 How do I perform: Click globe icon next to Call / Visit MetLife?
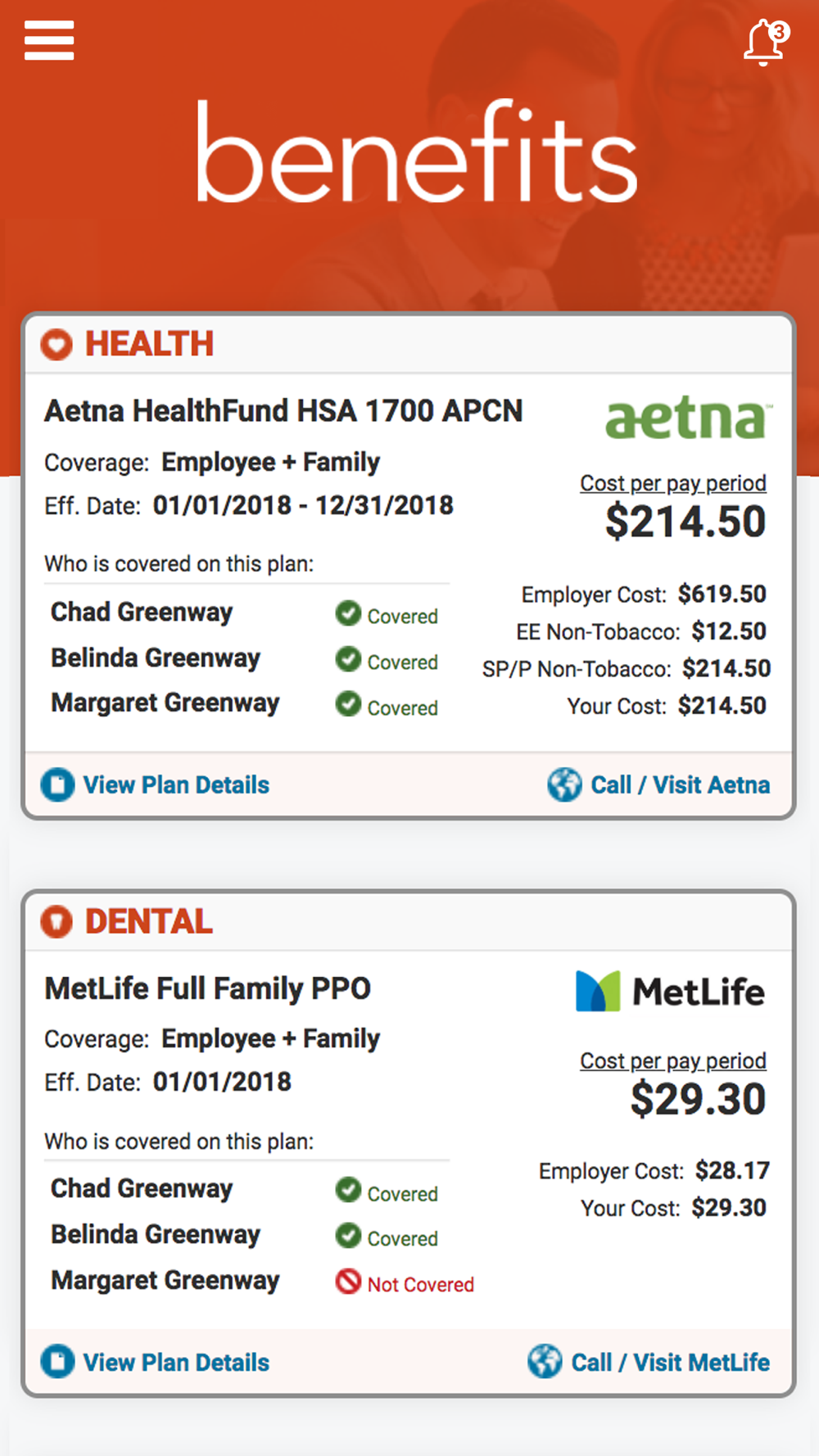click(545, 1362)
